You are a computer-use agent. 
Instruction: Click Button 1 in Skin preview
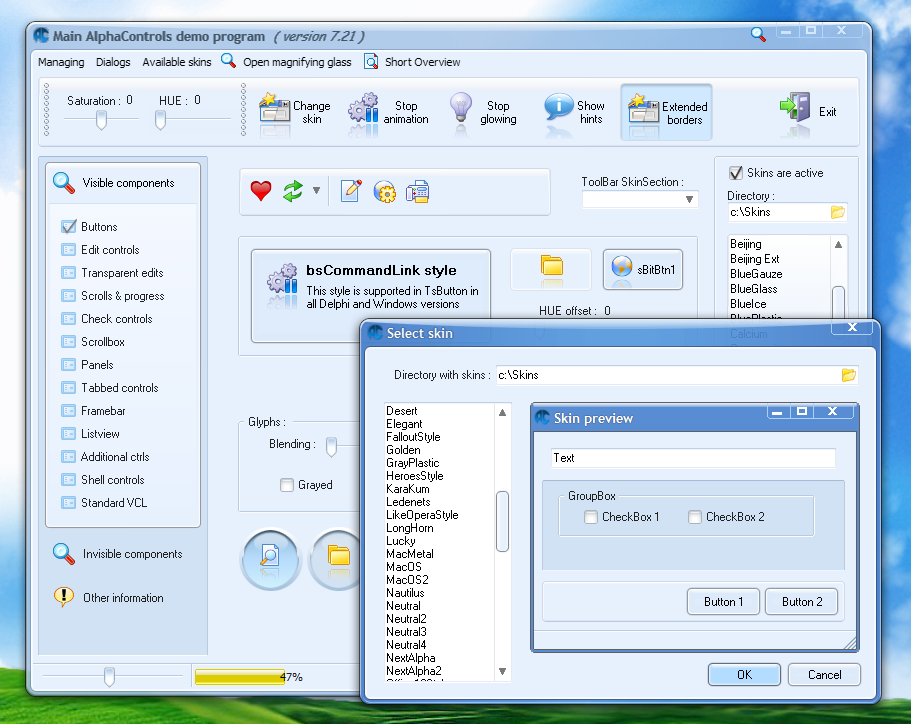point(723,601)
